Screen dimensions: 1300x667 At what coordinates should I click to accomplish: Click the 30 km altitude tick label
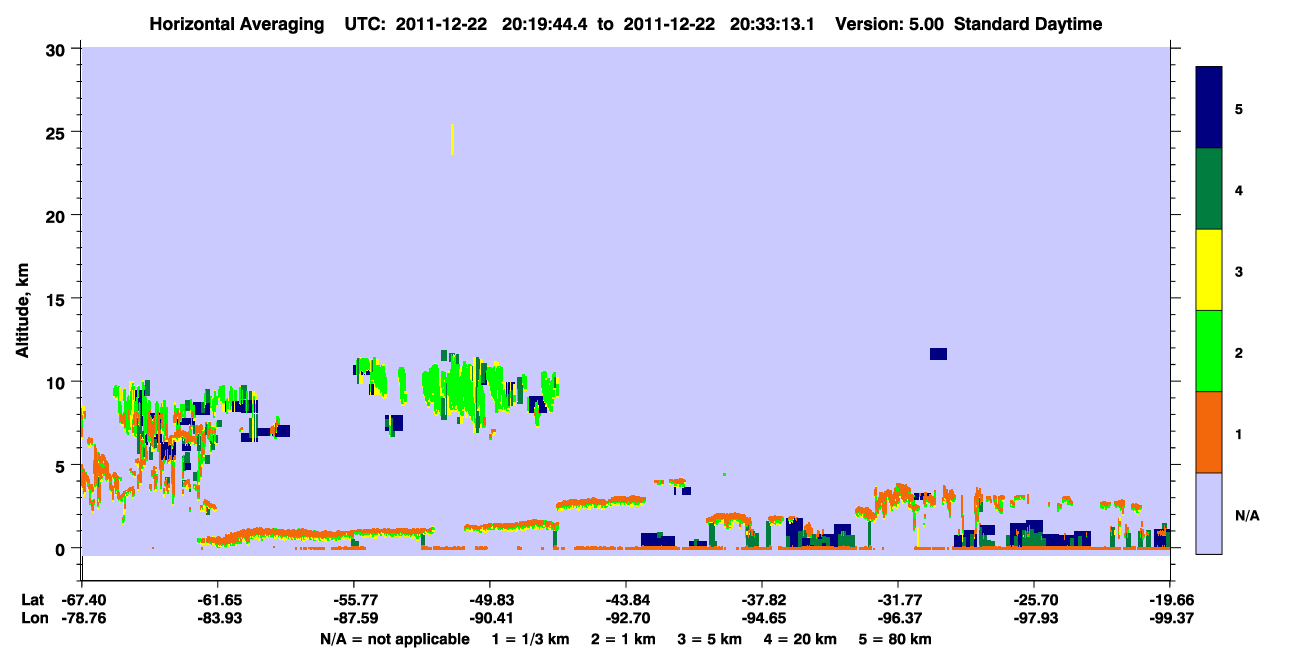click(58, 49)
